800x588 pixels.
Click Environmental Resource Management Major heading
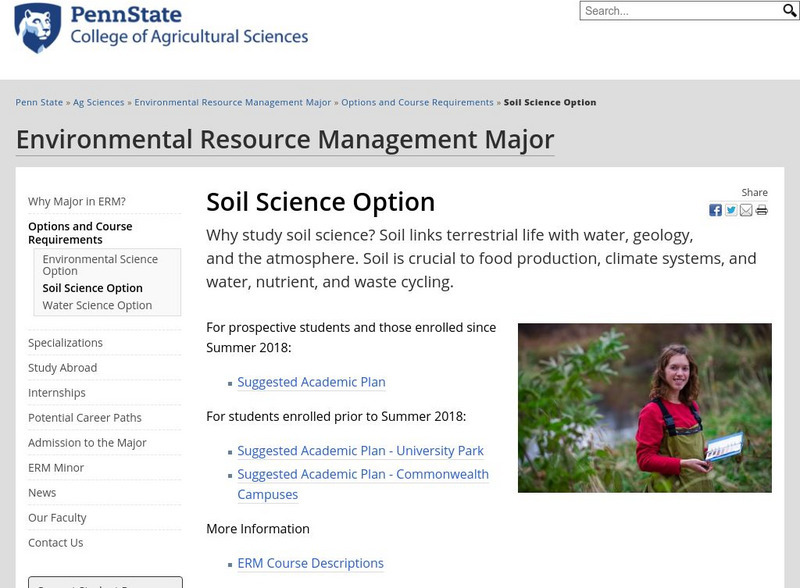285,138
